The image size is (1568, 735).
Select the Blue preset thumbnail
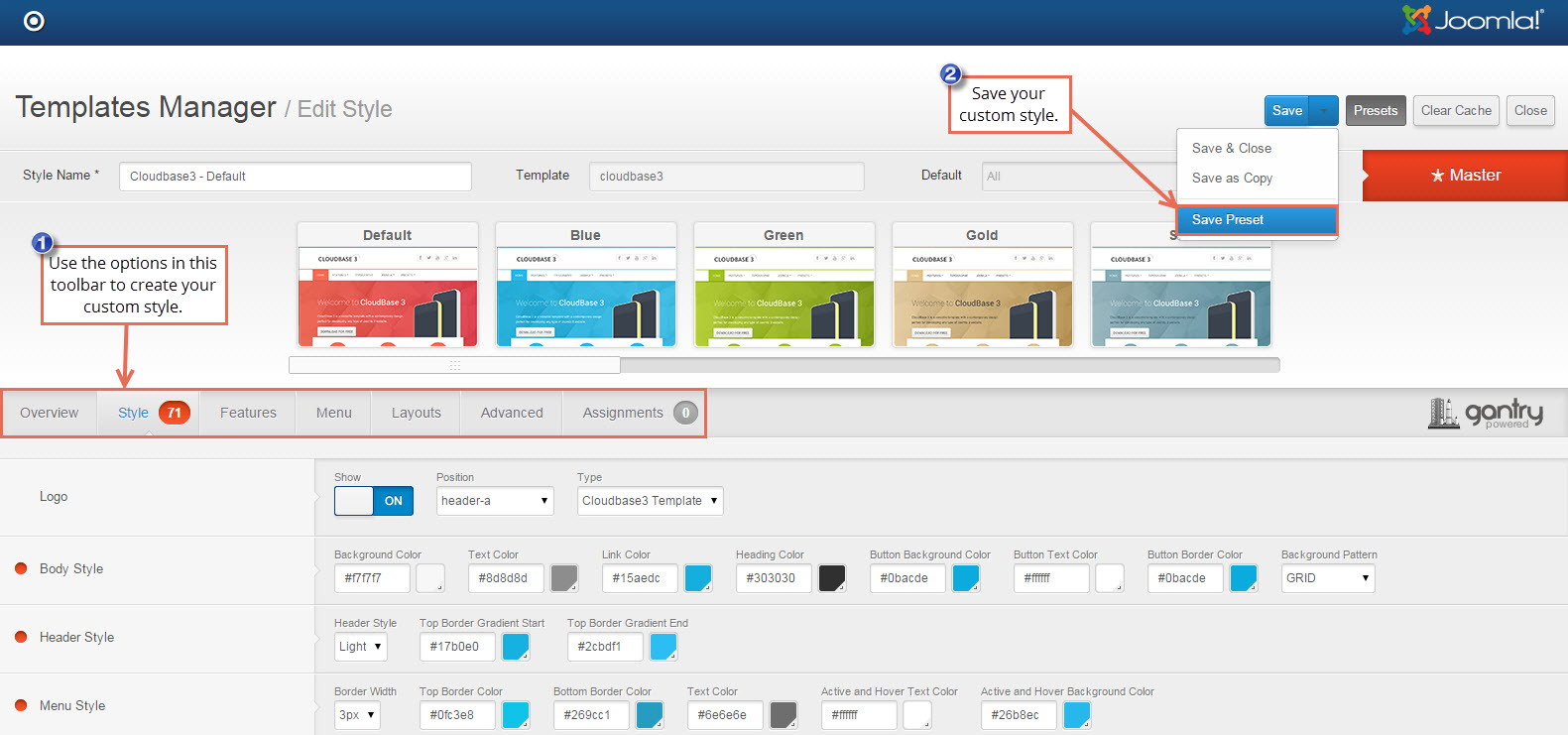[x=586, y=285]
